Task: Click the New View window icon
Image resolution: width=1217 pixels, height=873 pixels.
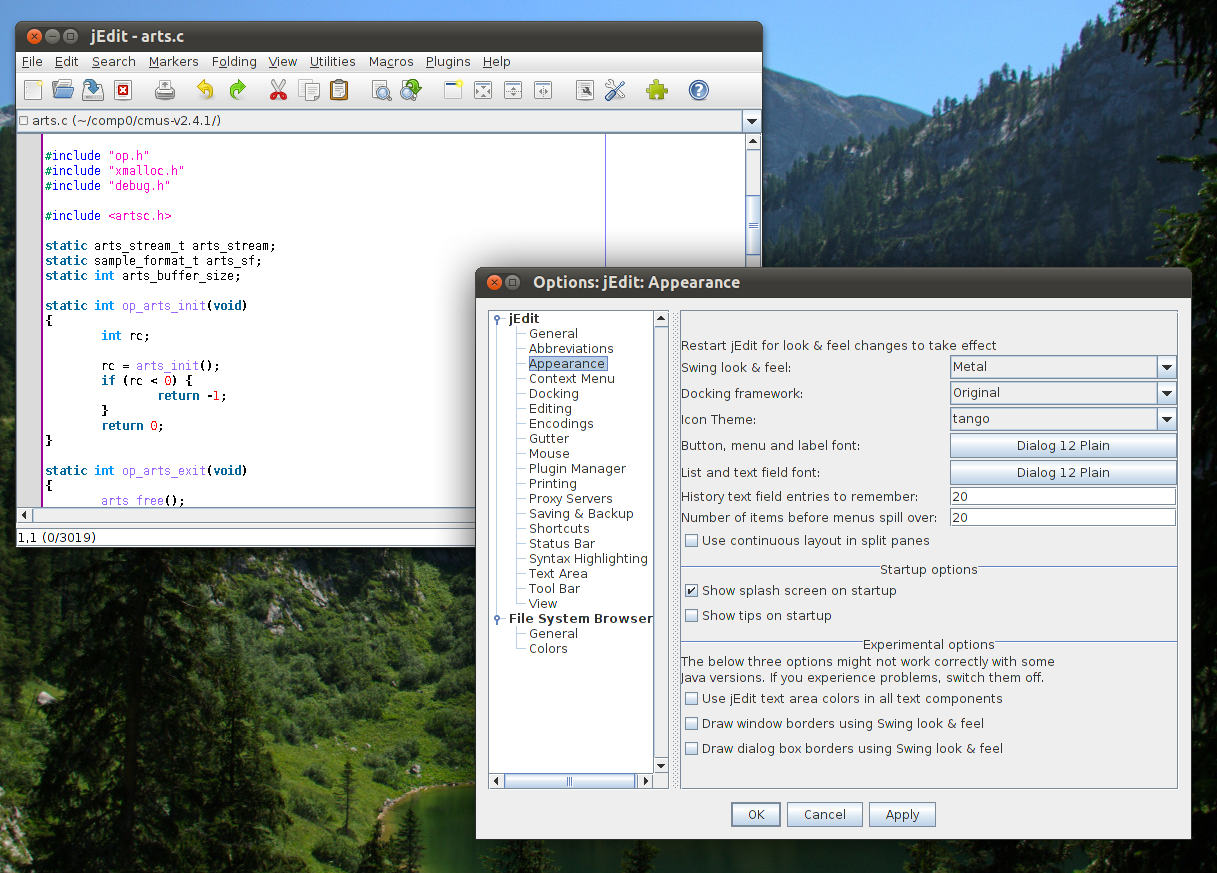Action: (453, 90)
